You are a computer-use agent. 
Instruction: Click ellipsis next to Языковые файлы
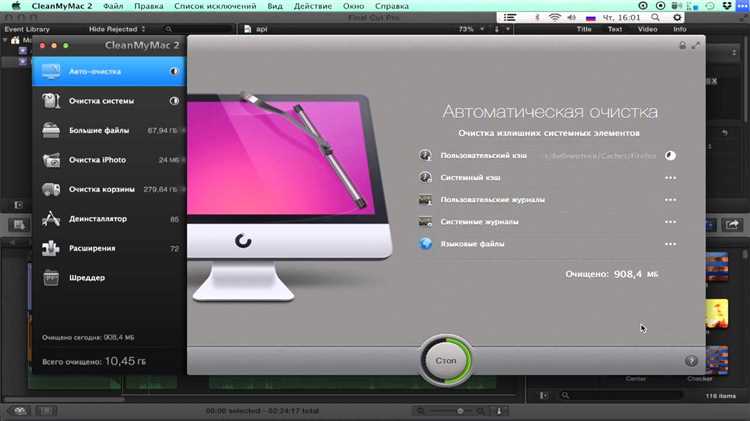click(x=671, y=244)
